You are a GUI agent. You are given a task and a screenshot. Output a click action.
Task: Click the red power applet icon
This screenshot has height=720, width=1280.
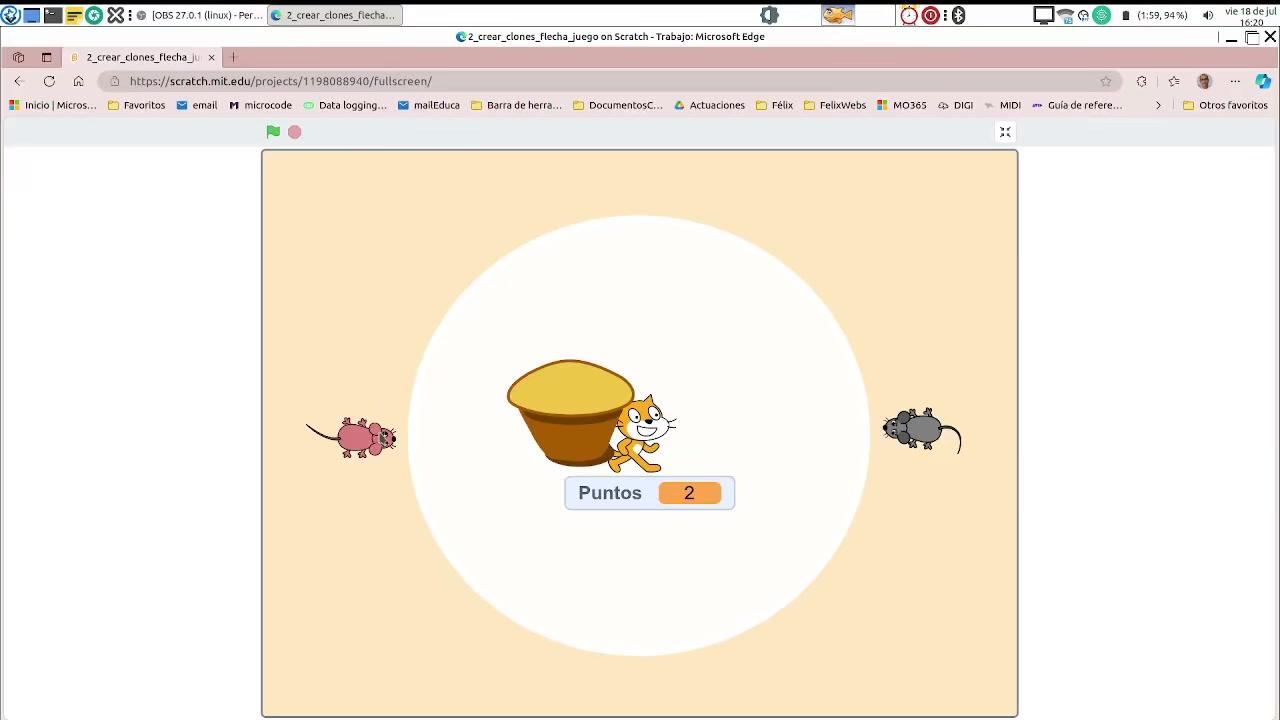931,15
